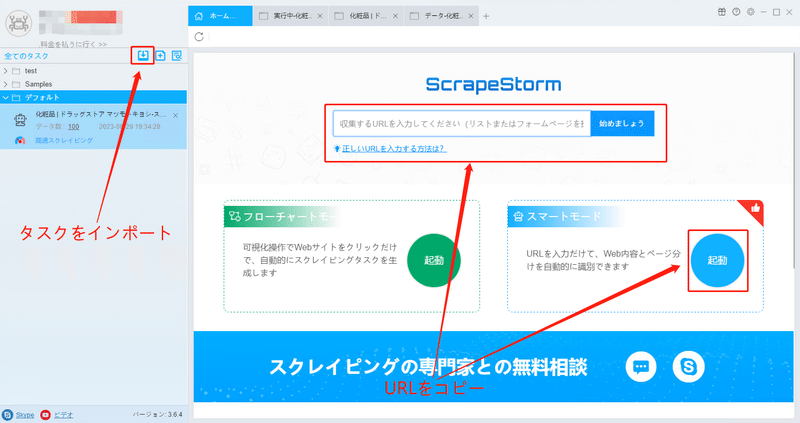Viewport: 800px width, 423px height.
Task: Select the 化粧品 ドラッグストア task row
Action: coord(93,127)
